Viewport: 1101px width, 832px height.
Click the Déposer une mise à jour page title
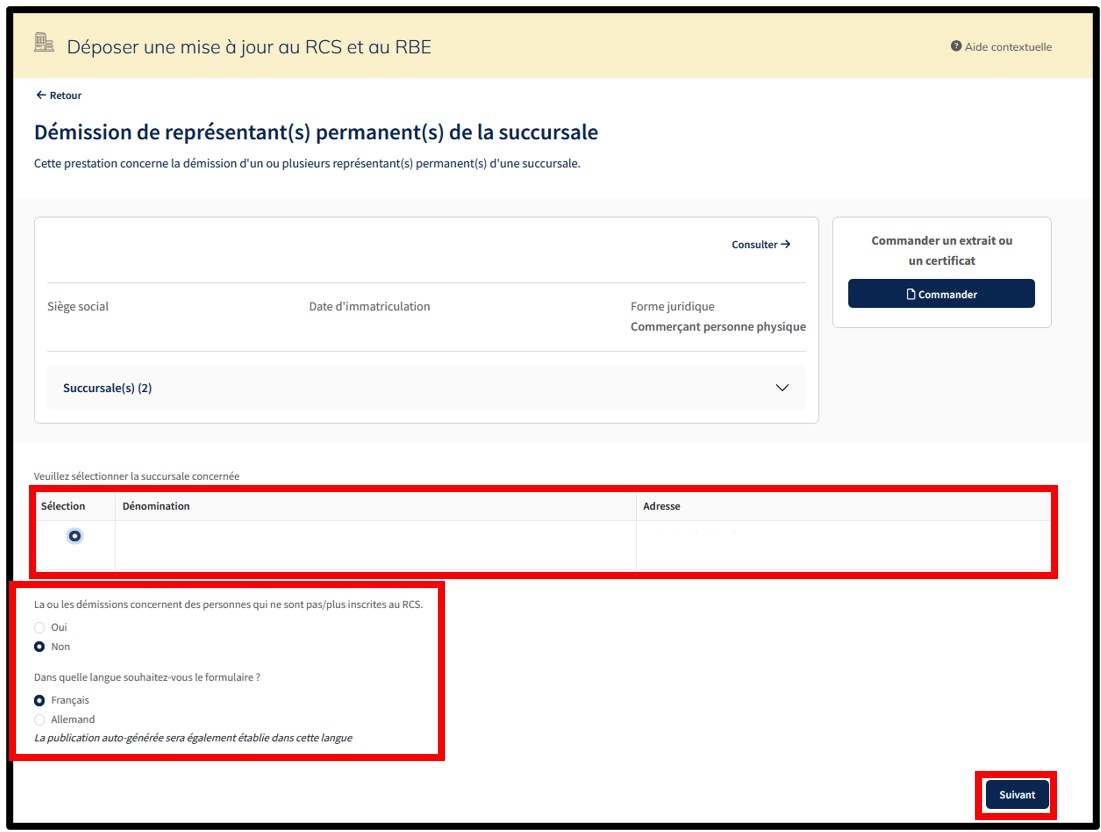point(249,46)
